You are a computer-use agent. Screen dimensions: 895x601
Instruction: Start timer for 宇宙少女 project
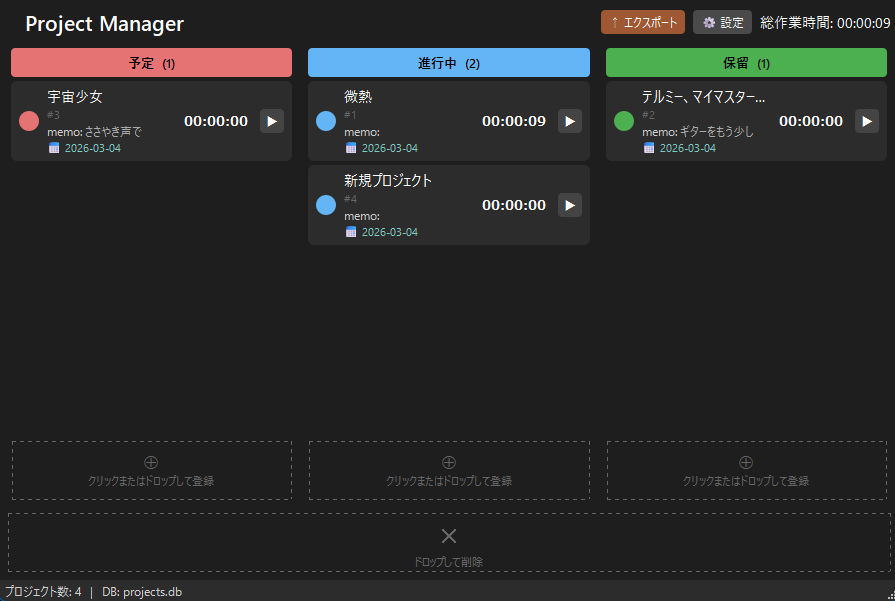click(x=272, y=121)
